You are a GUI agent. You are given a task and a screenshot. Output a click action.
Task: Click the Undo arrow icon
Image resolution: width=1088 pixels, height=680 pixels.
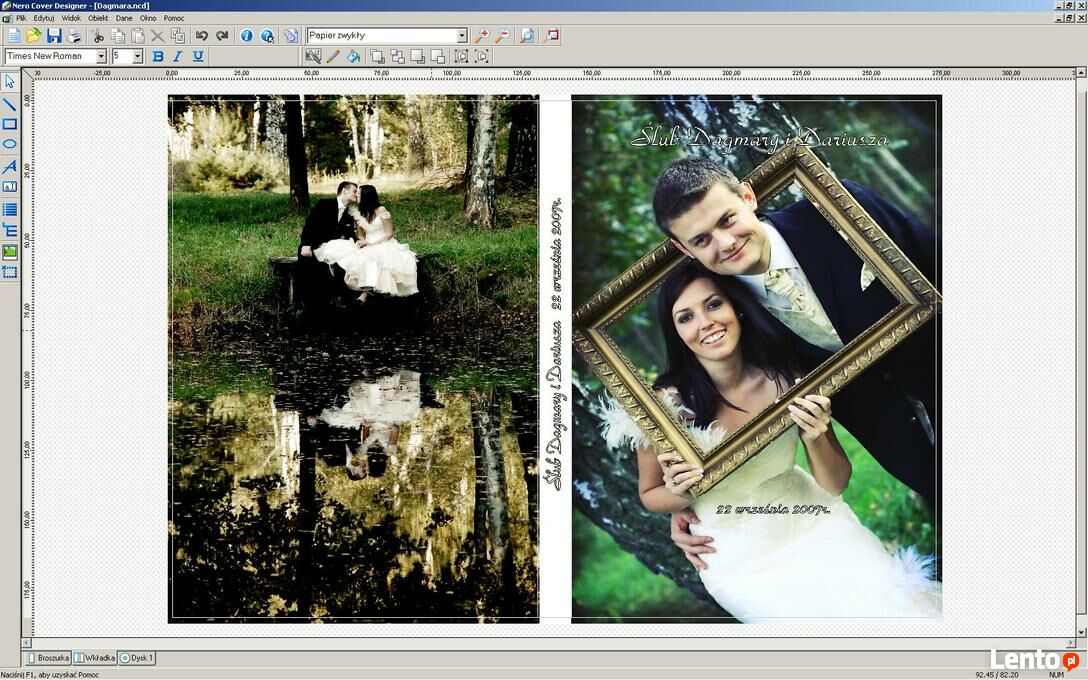(202, 36)
